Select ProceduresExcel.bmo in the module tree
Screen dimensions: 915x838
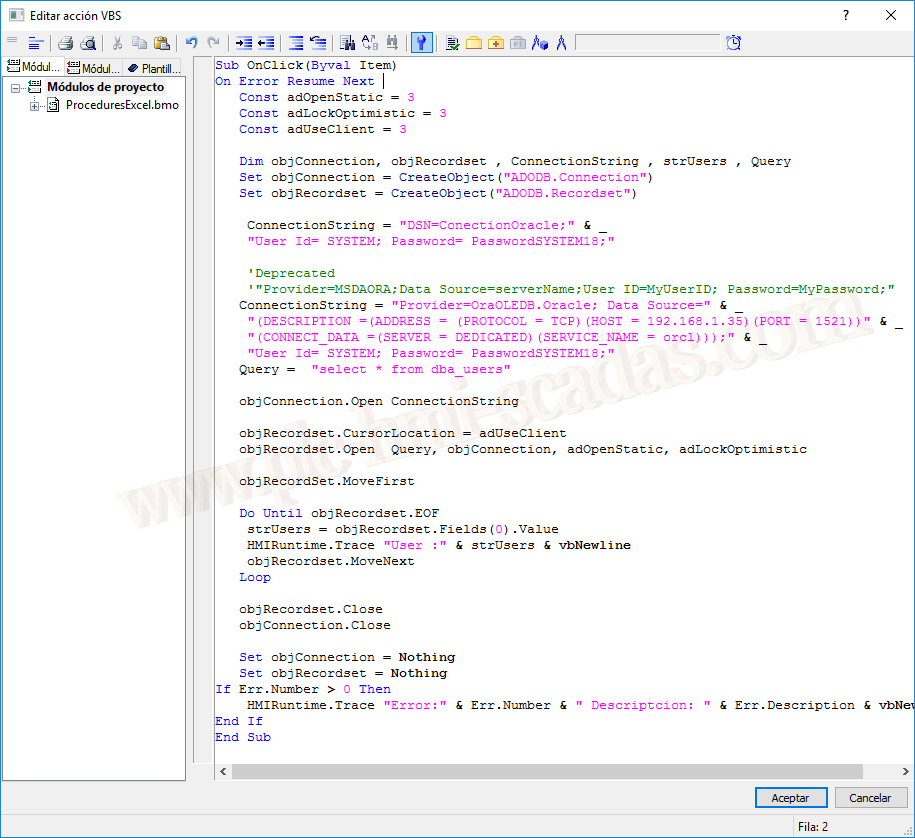(x=122, y=105)
